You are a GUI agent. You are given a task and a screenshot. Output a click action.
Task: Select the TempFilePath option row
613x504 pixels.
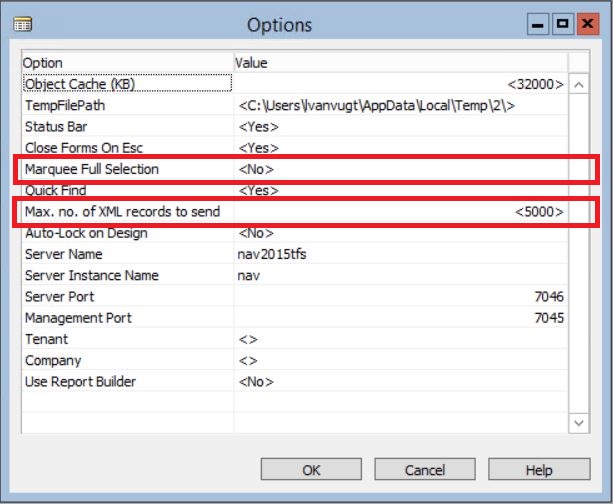(127, 105)
